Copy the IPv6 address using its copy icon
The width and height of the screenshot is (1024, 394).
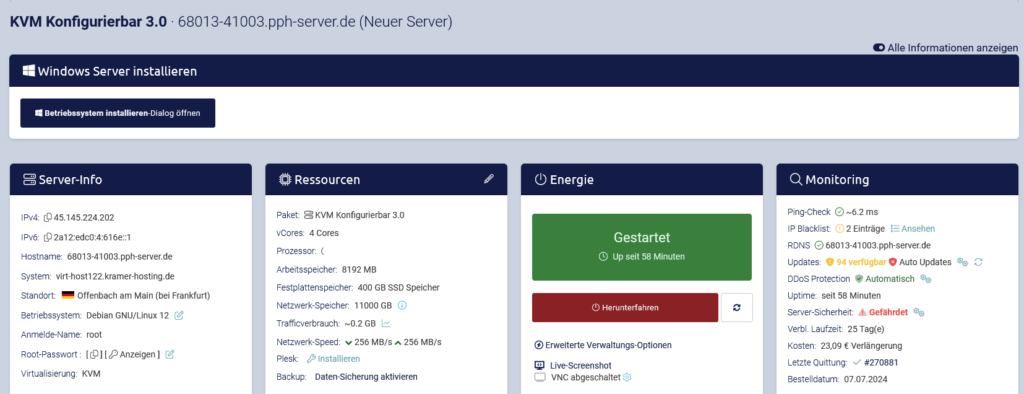(x=48, y=237)
